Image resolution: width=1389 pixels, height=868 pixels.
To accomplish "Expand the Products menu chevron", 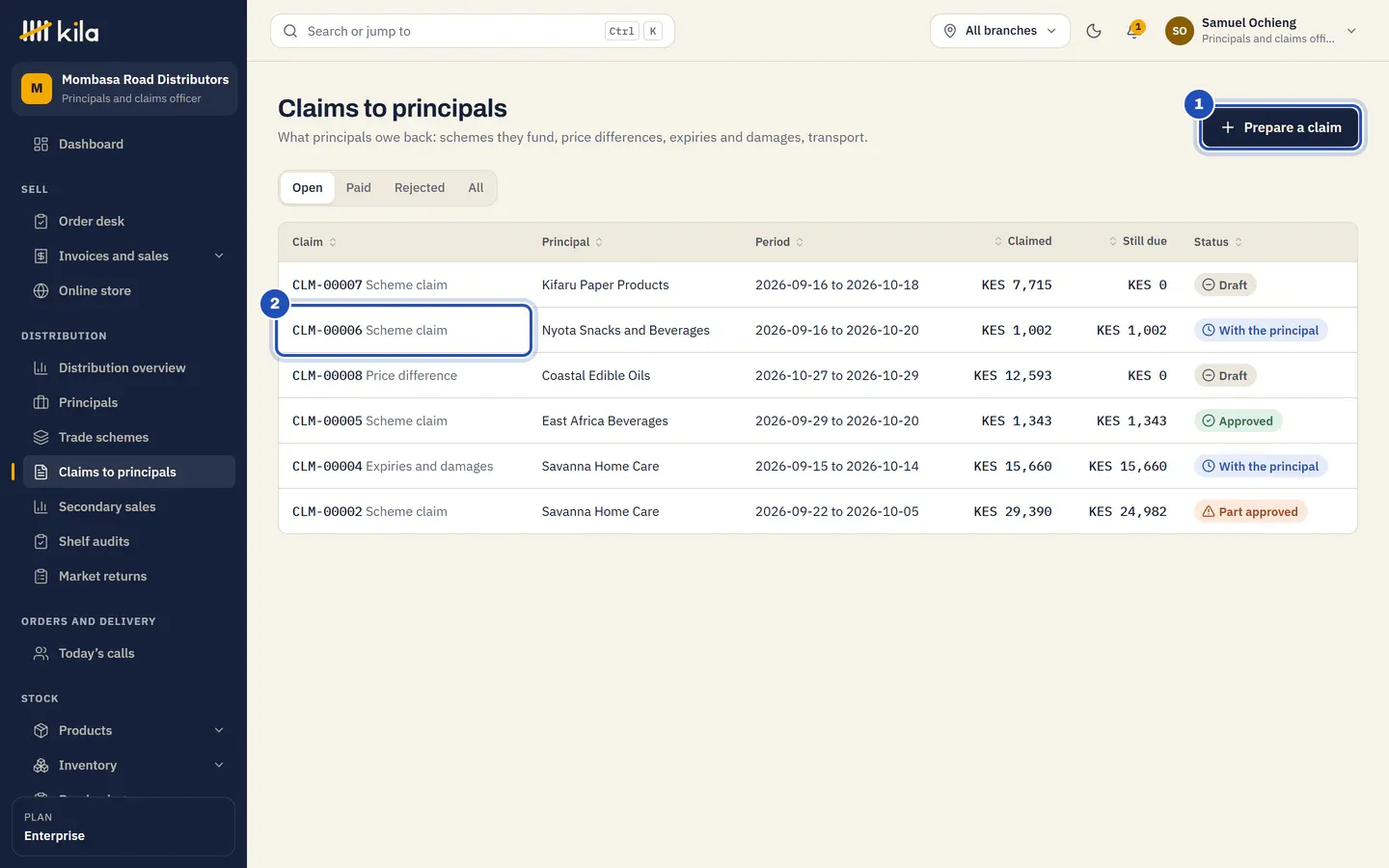I will (x=219, y=730).
